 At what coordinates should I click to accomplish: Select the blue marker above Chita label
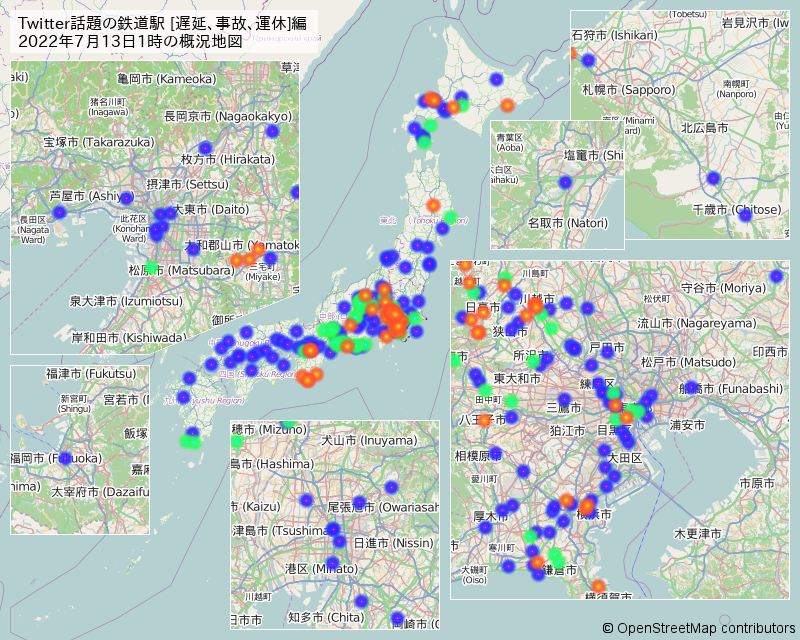click(x=361, y=601)
